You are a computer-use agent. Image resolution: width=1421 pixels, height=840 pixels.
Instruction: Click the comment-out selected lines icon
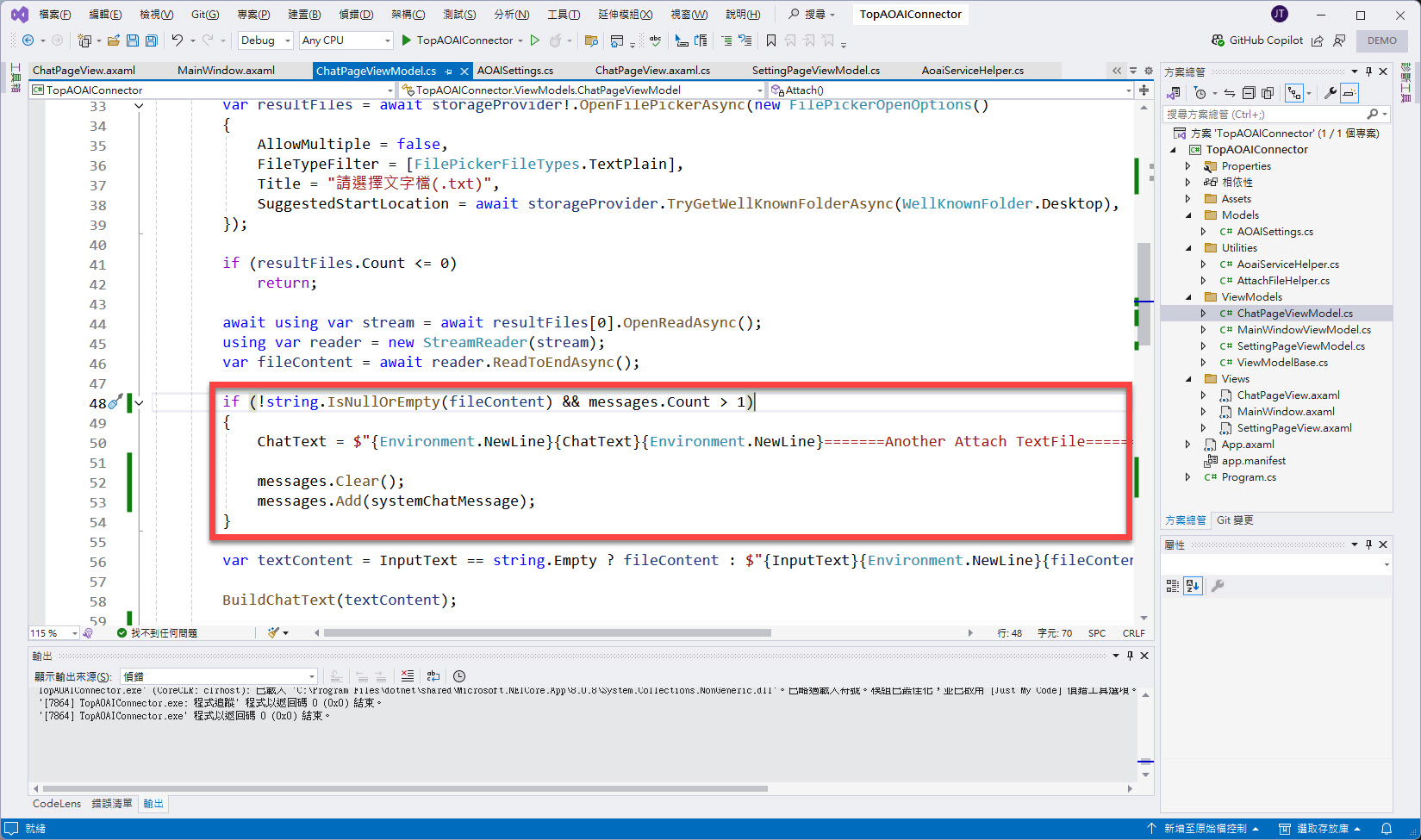[x=726, y=40]
